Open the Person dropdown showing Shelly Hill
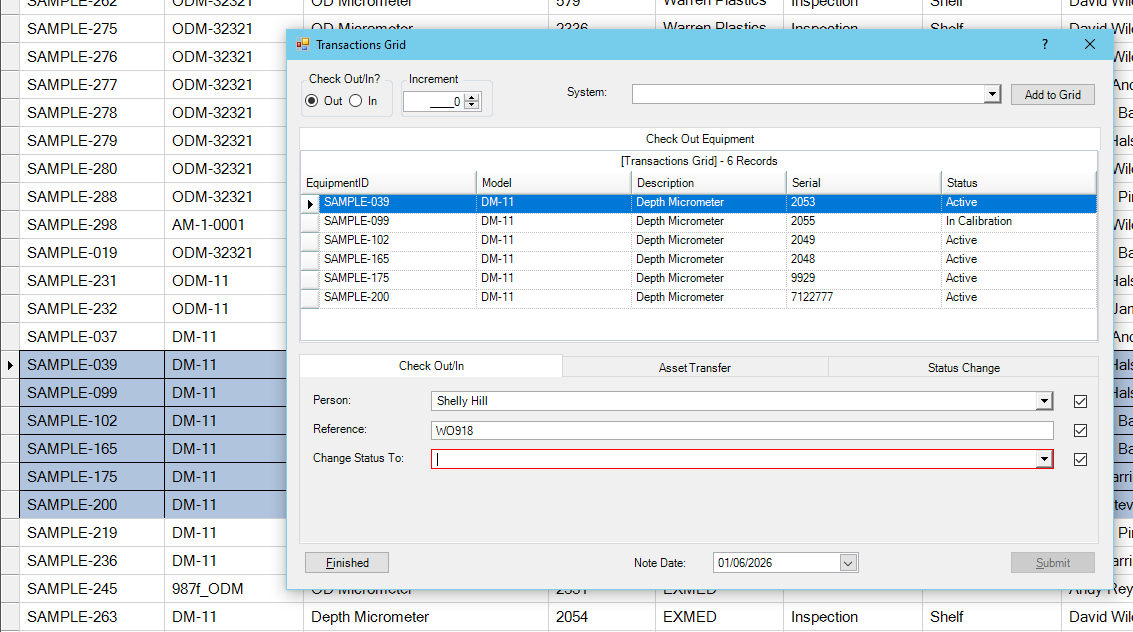 pyautogui.click(x=1044, y=402)
